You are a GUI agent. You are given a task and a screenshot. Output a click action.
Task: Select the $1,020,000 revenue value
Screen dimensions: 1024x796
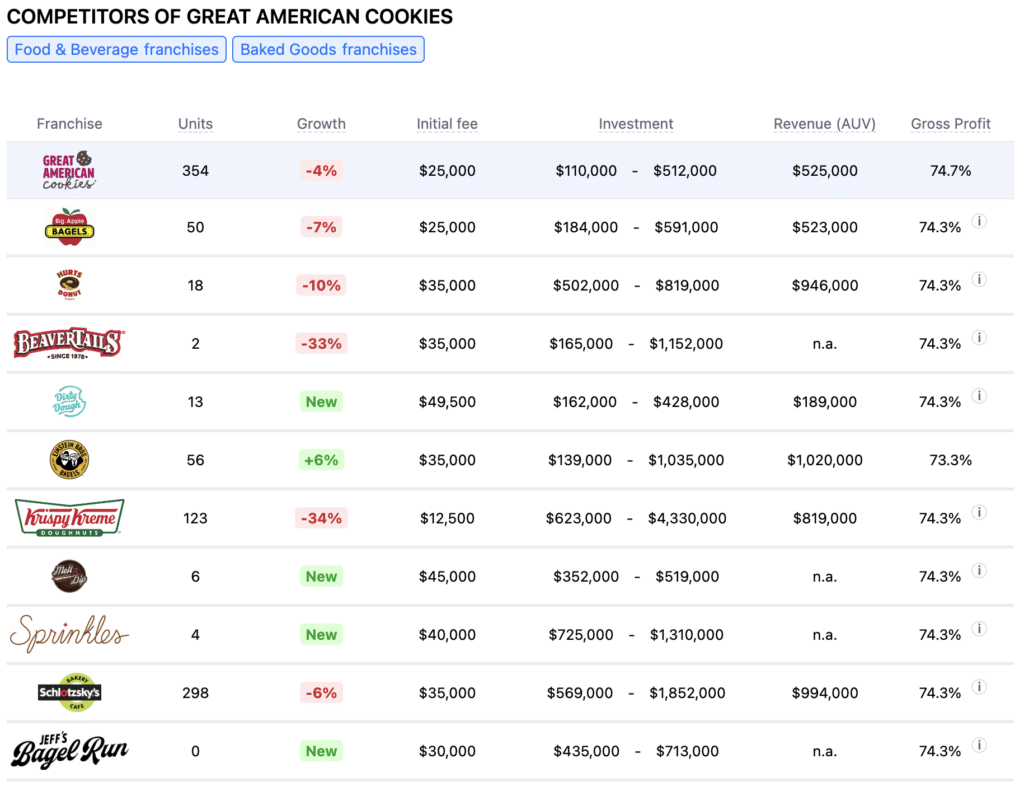click(825, 460)
